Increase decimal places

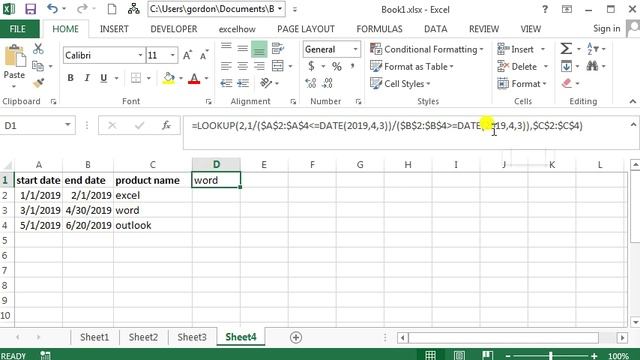click(x=311, y=83)
